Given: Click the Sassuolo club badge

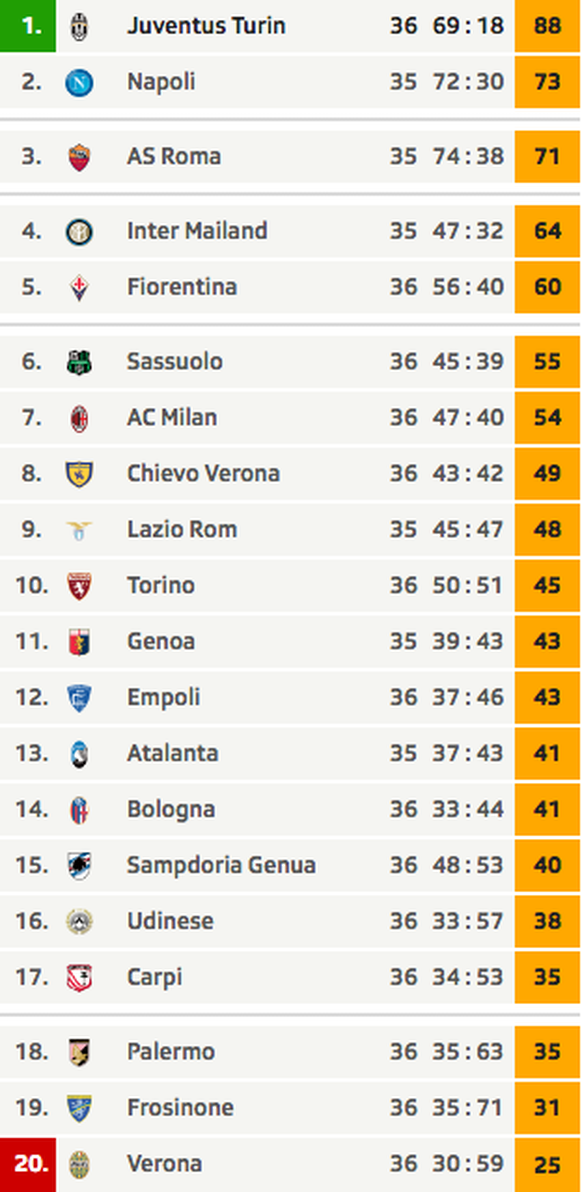Looking at the screenshot, I should (79, 361).
